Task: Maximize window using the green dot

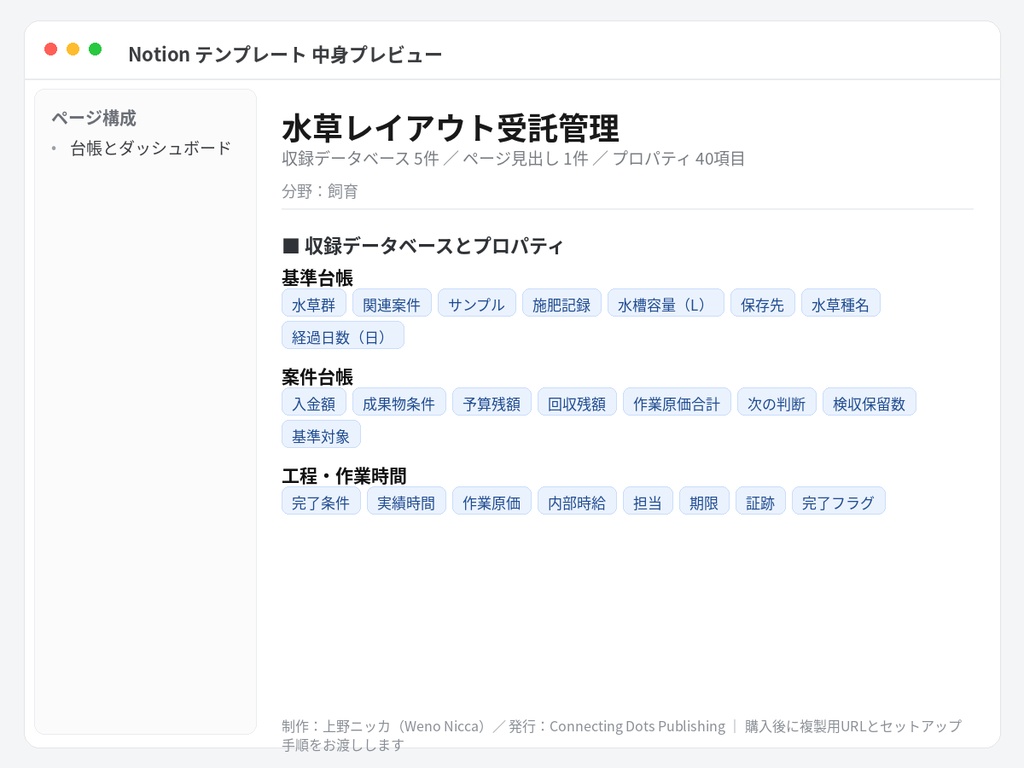Action: tap(95, 50)
